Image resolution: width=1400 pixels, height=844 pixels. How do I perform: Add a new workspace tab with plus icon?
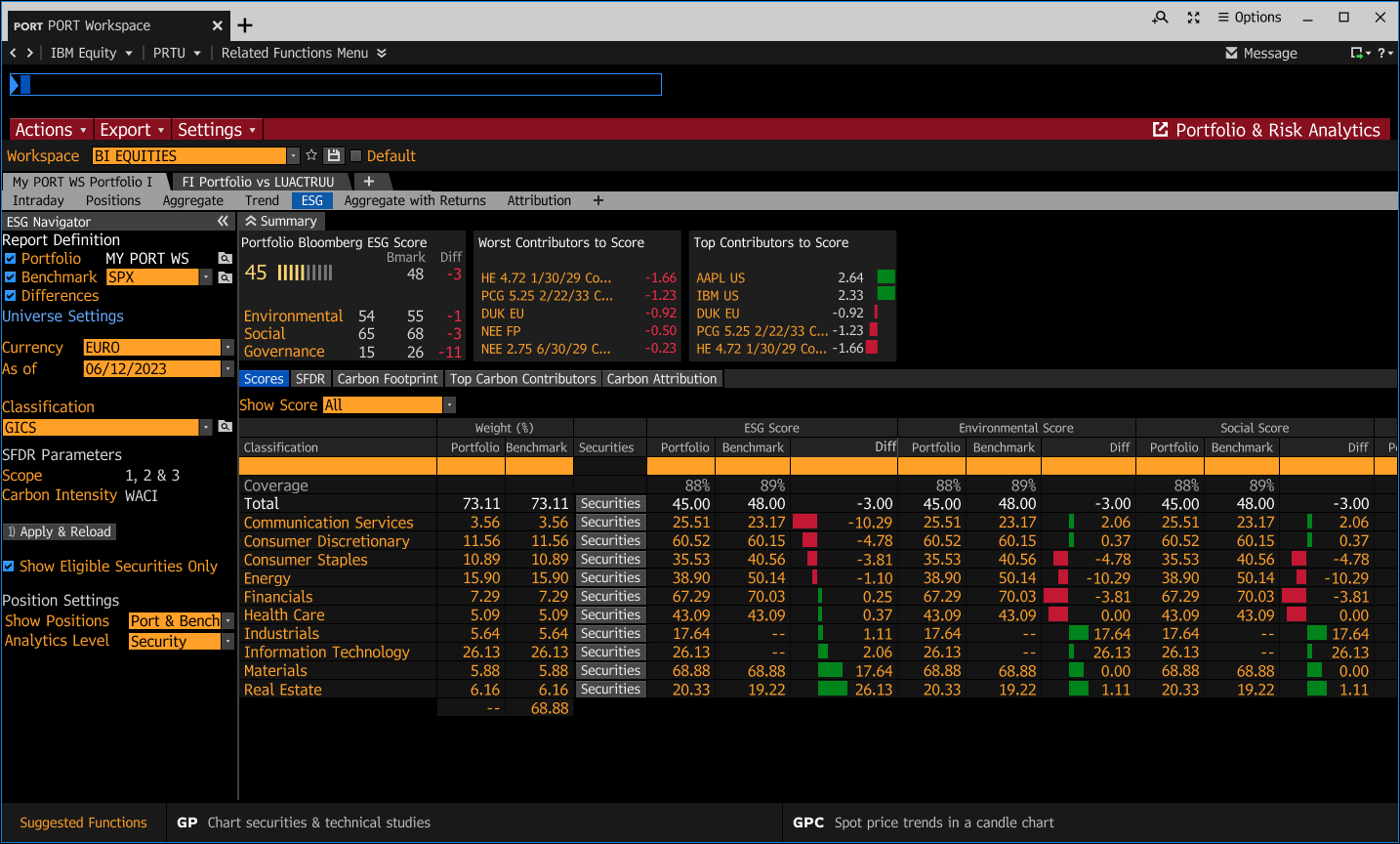245,25
